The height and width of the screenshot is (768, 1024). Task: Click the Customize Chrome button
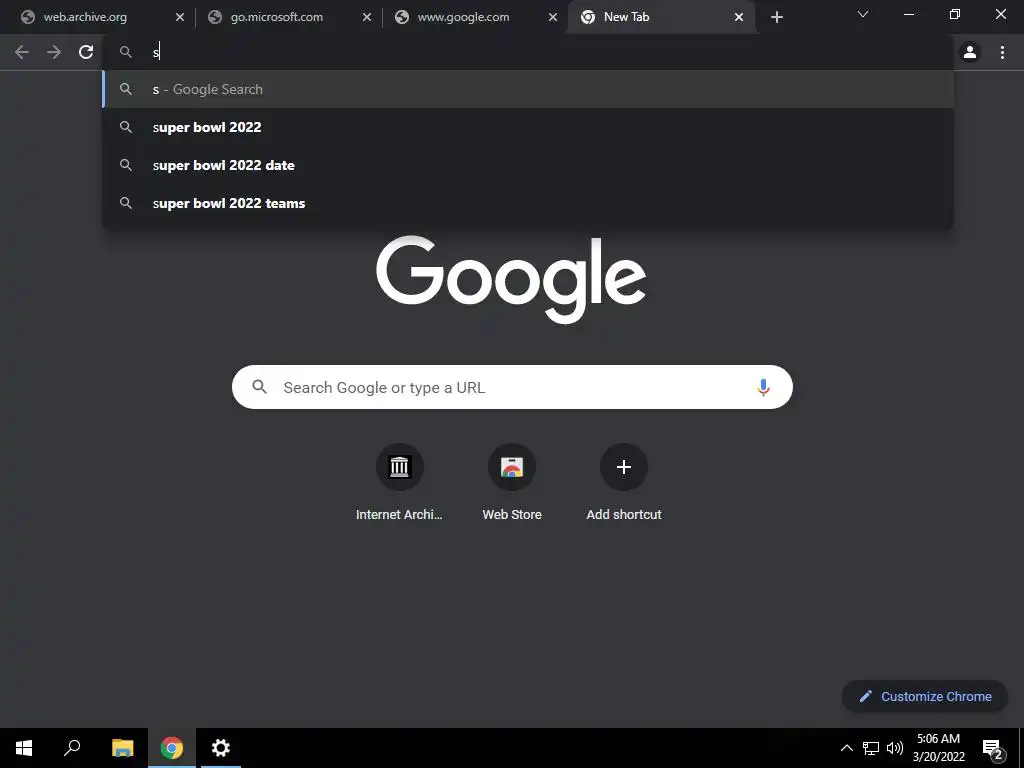pos(925,697)
